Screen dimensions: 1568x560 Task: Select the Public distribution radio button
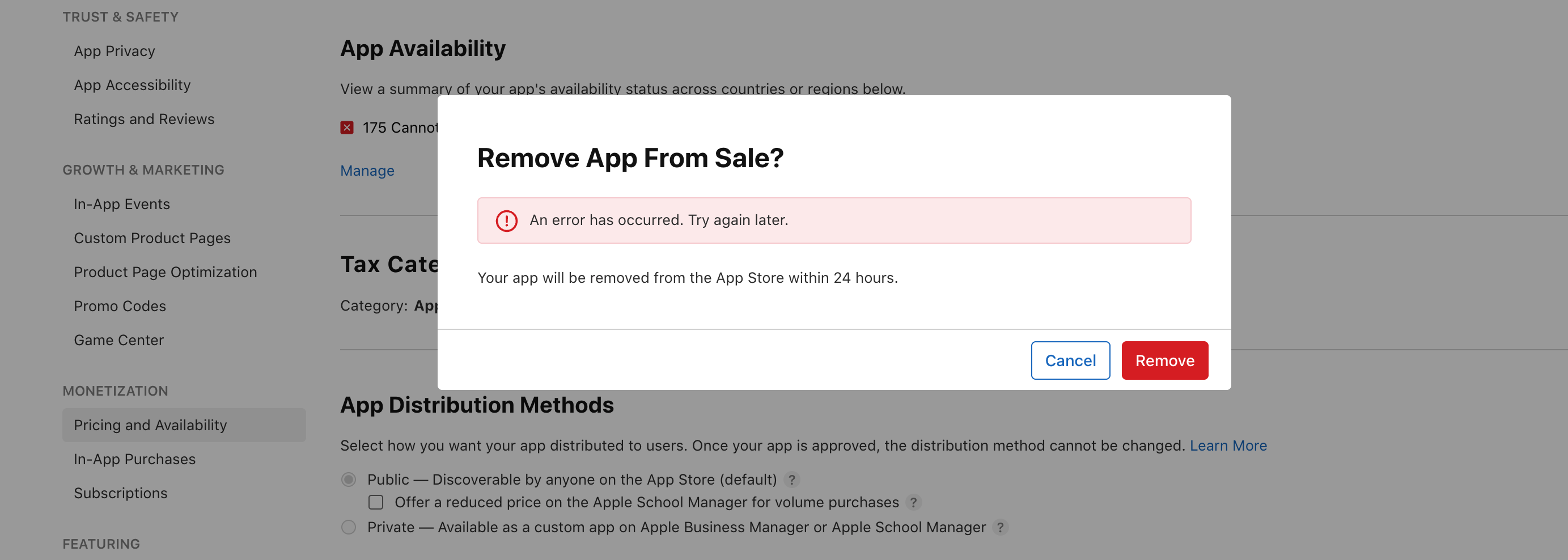coord(349,480)
